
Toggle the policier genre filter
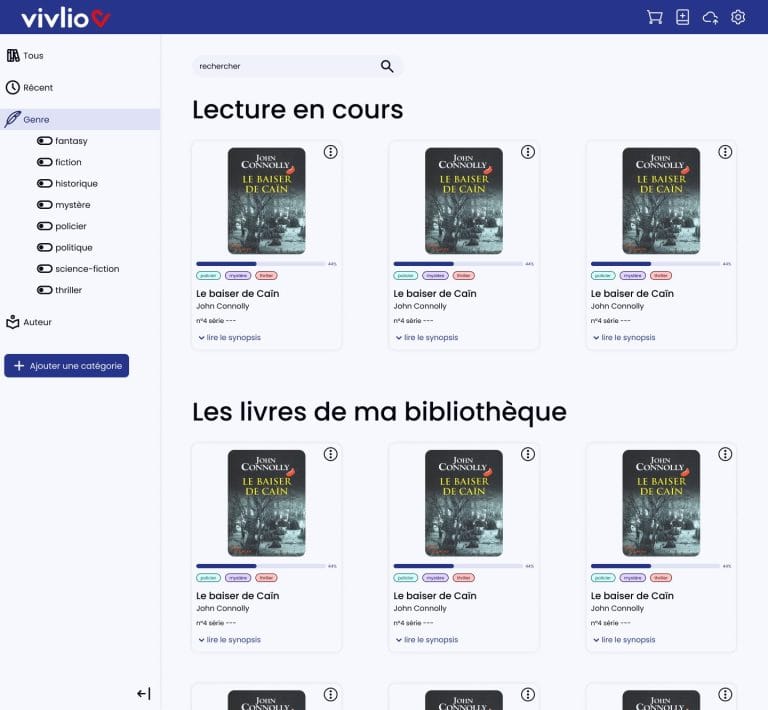45,226
